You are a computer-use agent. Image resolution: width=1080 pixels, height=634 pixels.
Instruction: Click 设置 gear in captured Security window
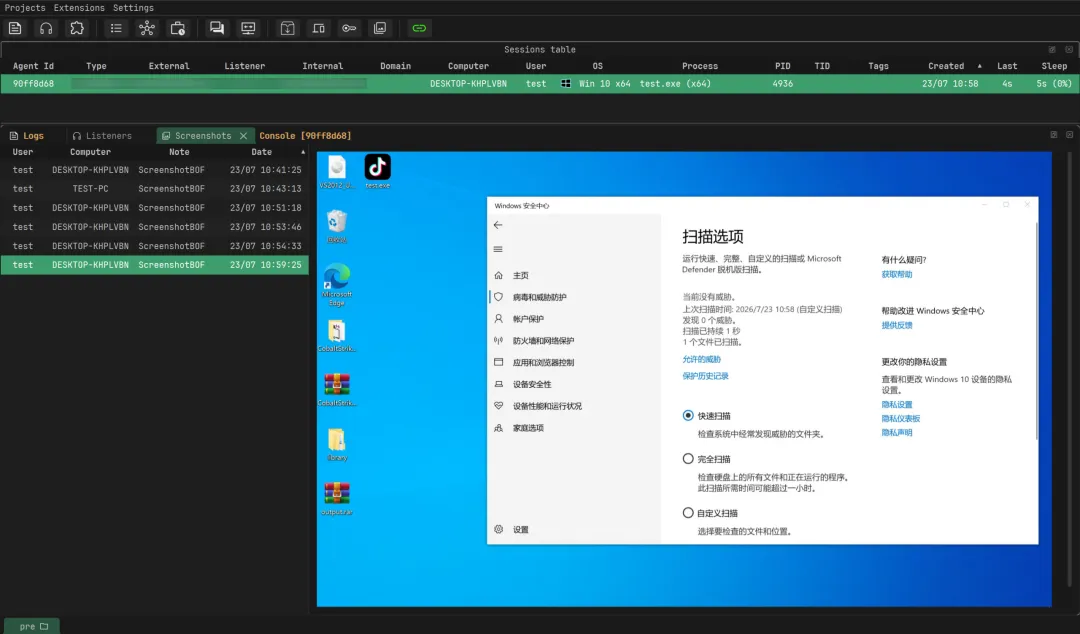click(x=499, y=529)
